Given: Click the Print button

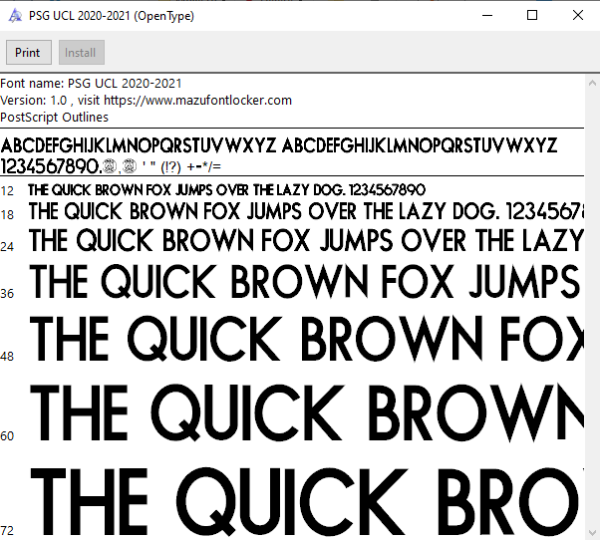Looking at the screenshot, I should tap(29, 52).
